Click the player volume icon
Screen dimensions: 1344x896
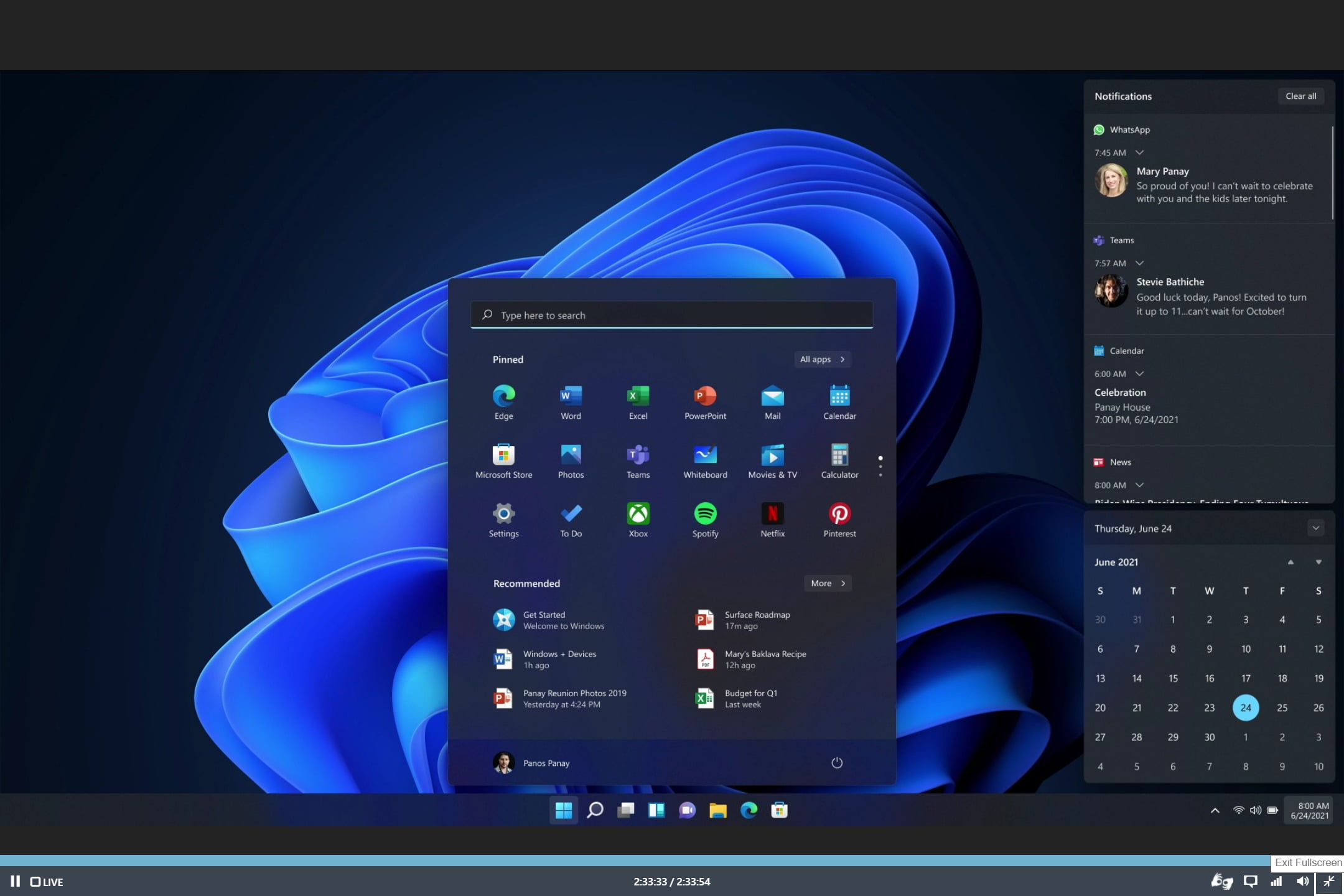click(x=1302, y=881)
